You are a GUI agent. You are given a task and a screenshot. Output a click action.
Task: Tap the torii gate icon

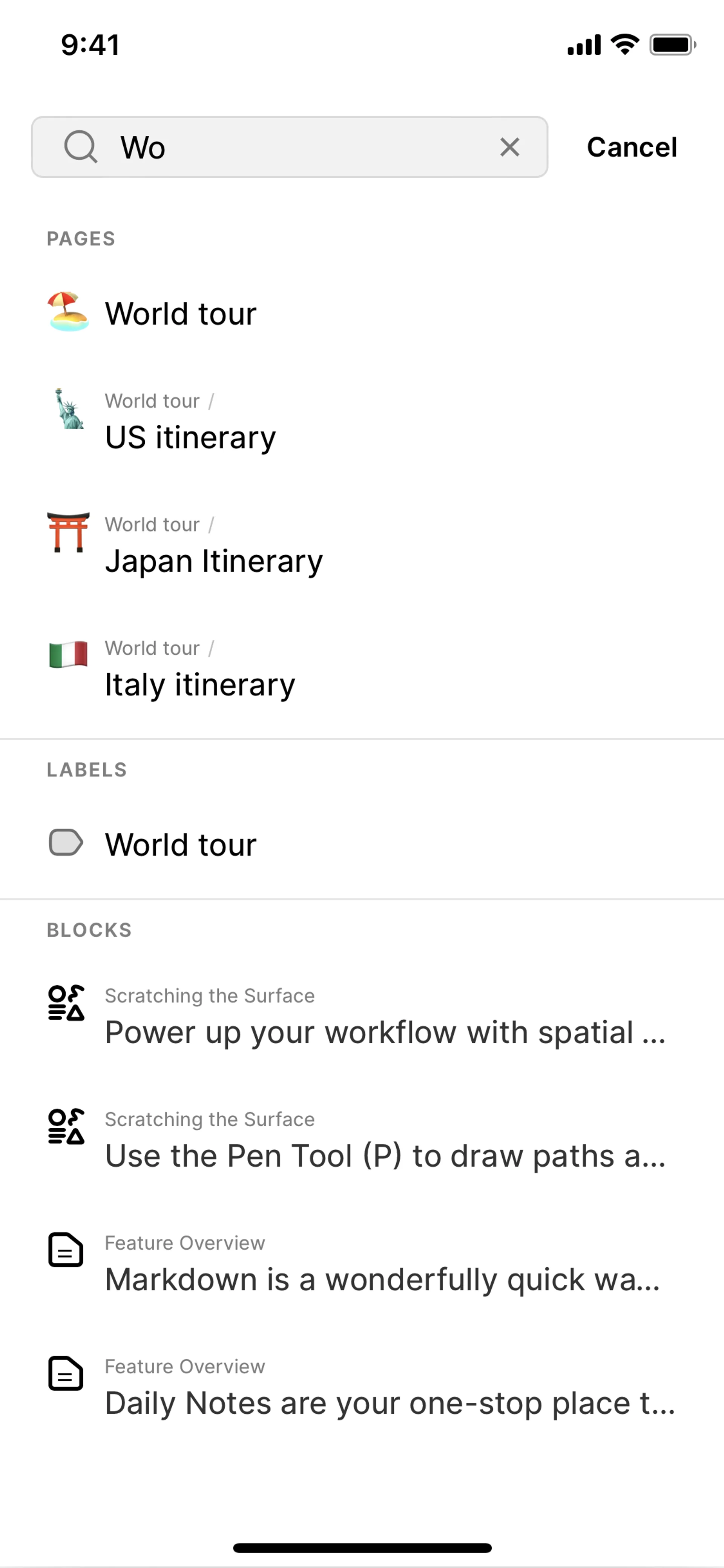click(68, 533)
